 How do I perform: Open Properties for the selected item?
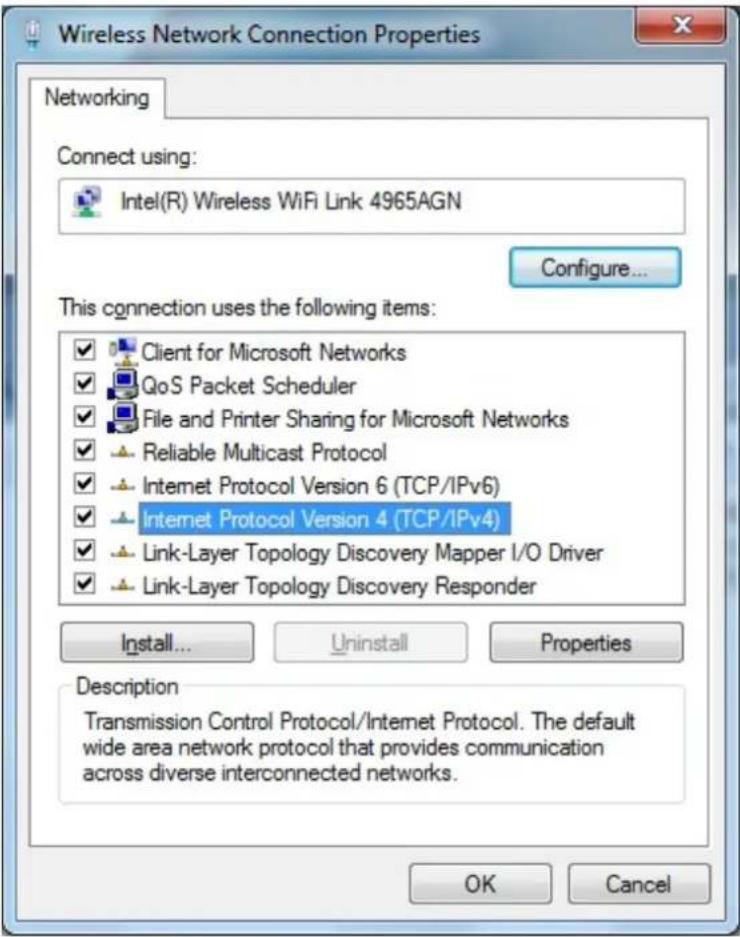586,643
